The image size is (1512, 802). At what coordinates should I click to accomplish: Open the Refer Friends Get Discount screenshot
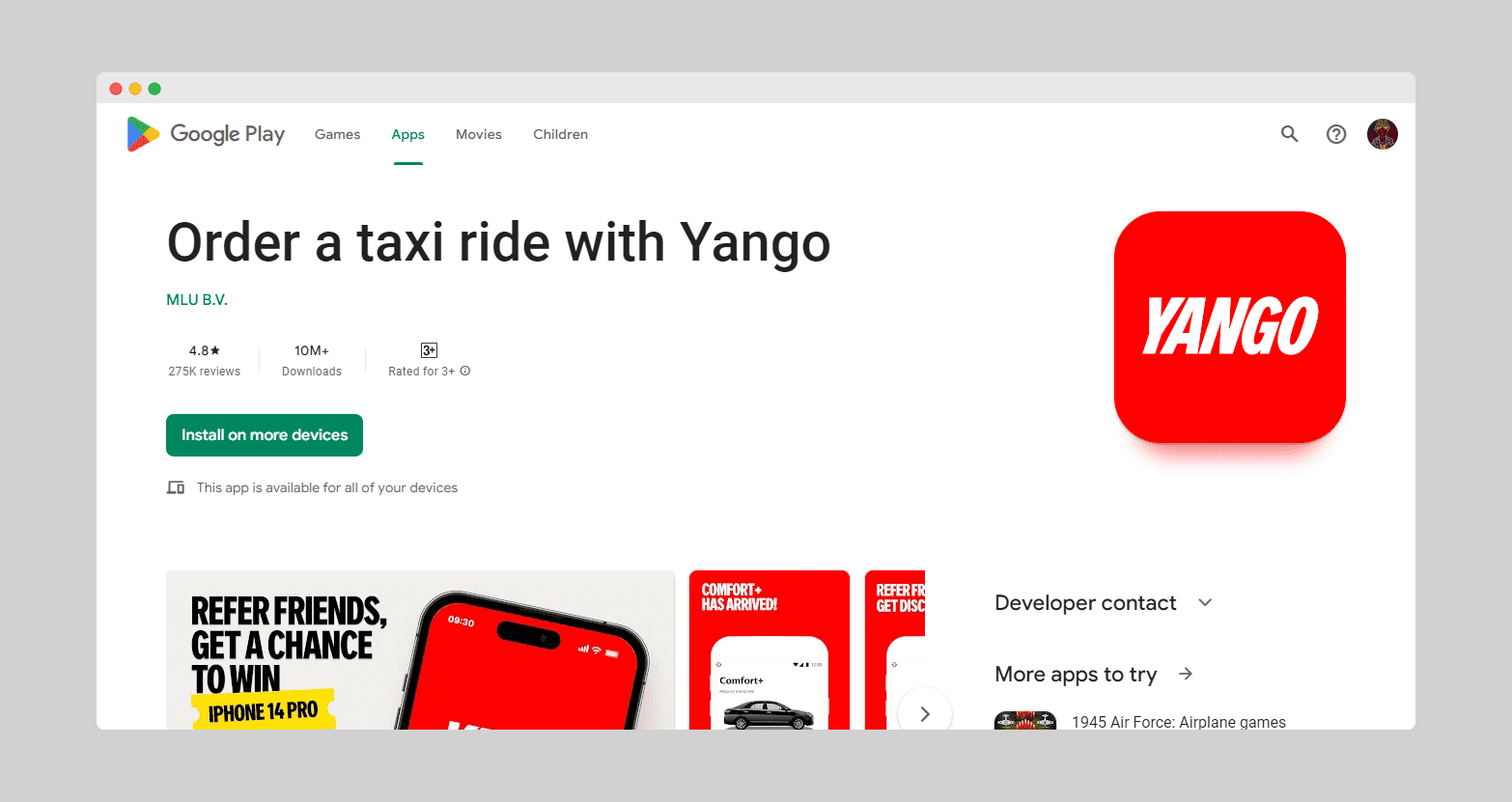click(895, 650)
